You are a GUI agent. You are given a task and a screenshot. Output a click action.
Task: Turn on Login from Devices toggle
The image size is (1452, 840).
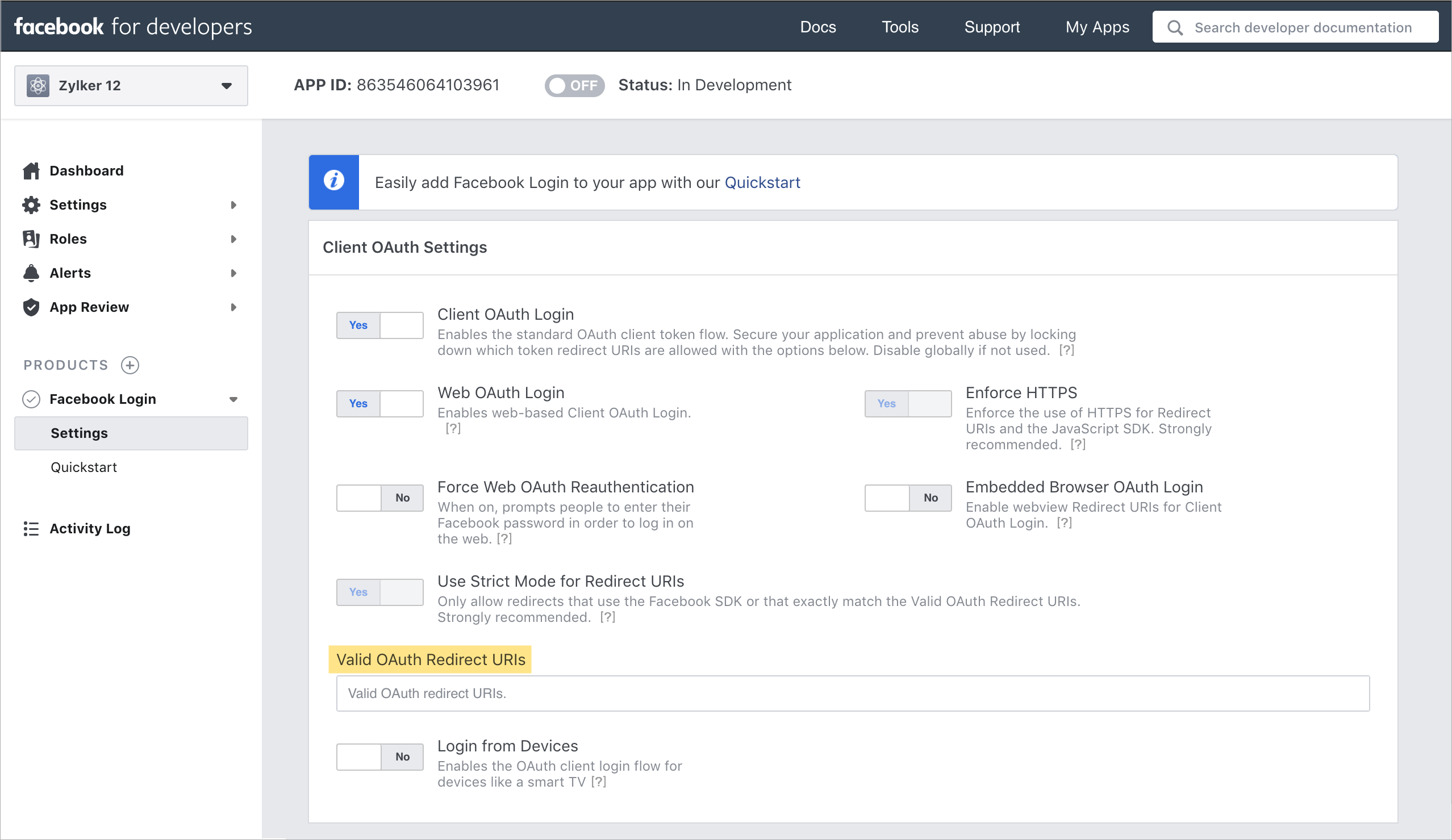(379, 756)
